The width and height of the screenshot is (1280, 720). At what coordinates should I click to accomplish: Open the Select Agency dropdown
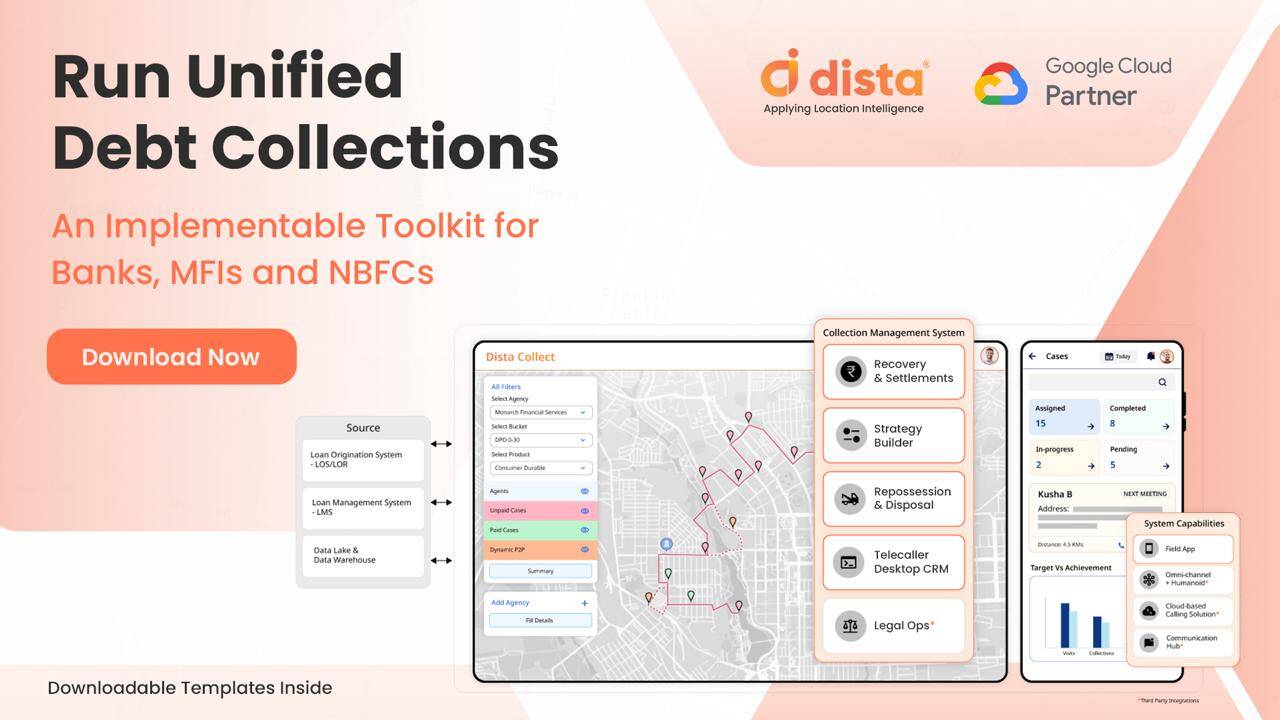pyautogui.click(x=541, y=412)
